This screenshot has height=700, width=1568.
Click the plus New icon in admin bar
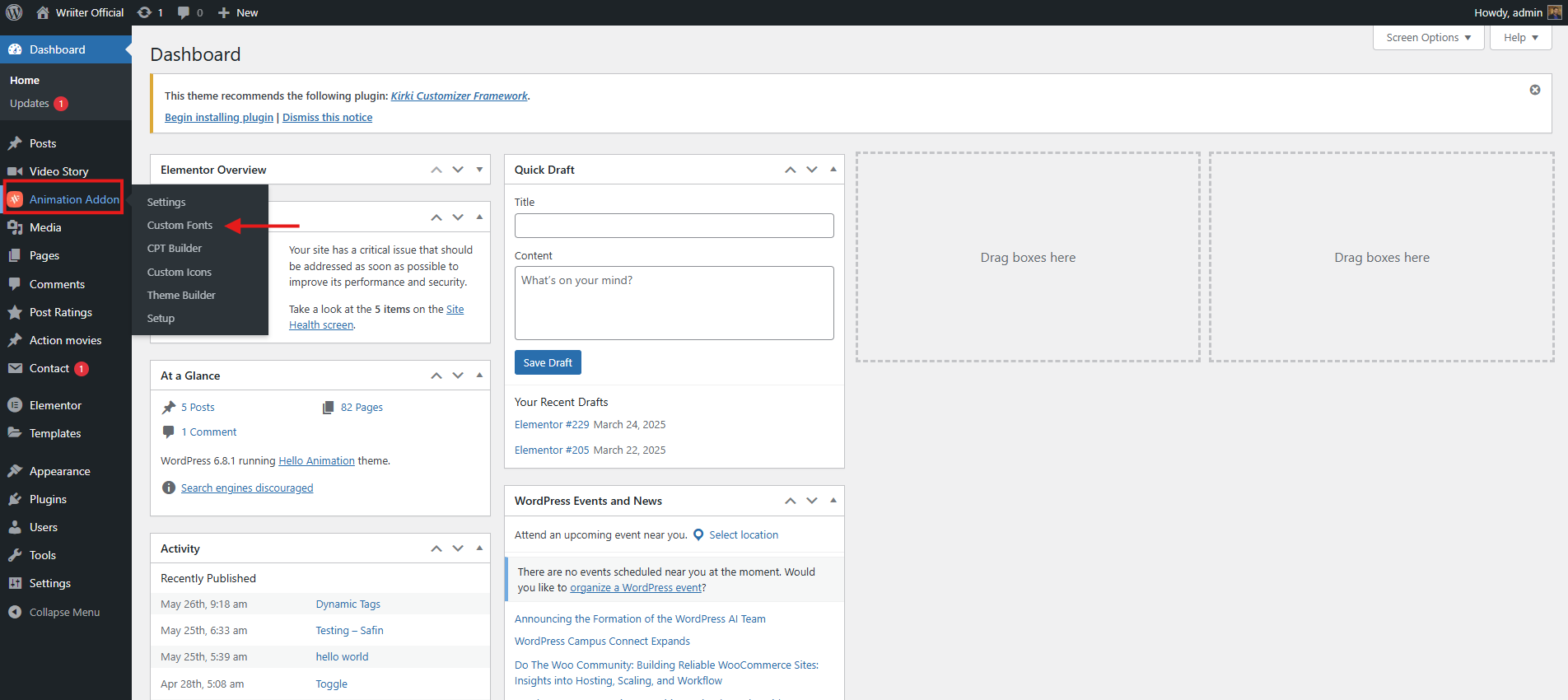223,12
